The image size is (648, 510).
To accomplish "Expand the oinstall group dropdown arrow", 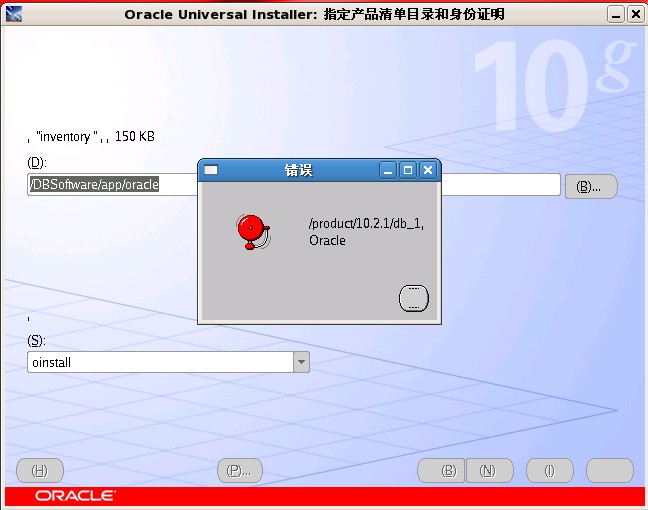I will [301, 362].
